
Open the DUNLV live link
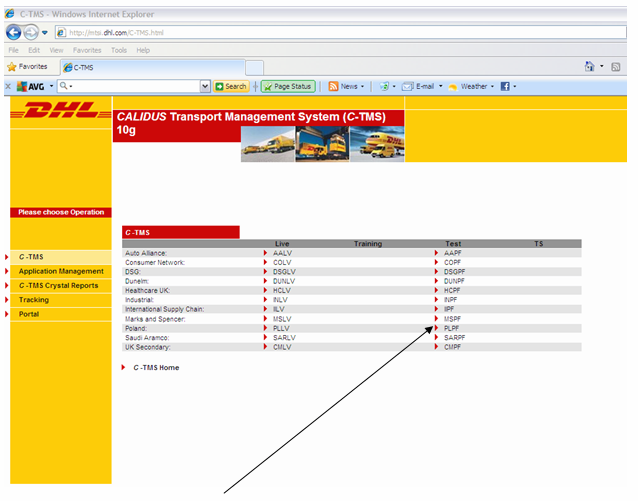(284, 281)
